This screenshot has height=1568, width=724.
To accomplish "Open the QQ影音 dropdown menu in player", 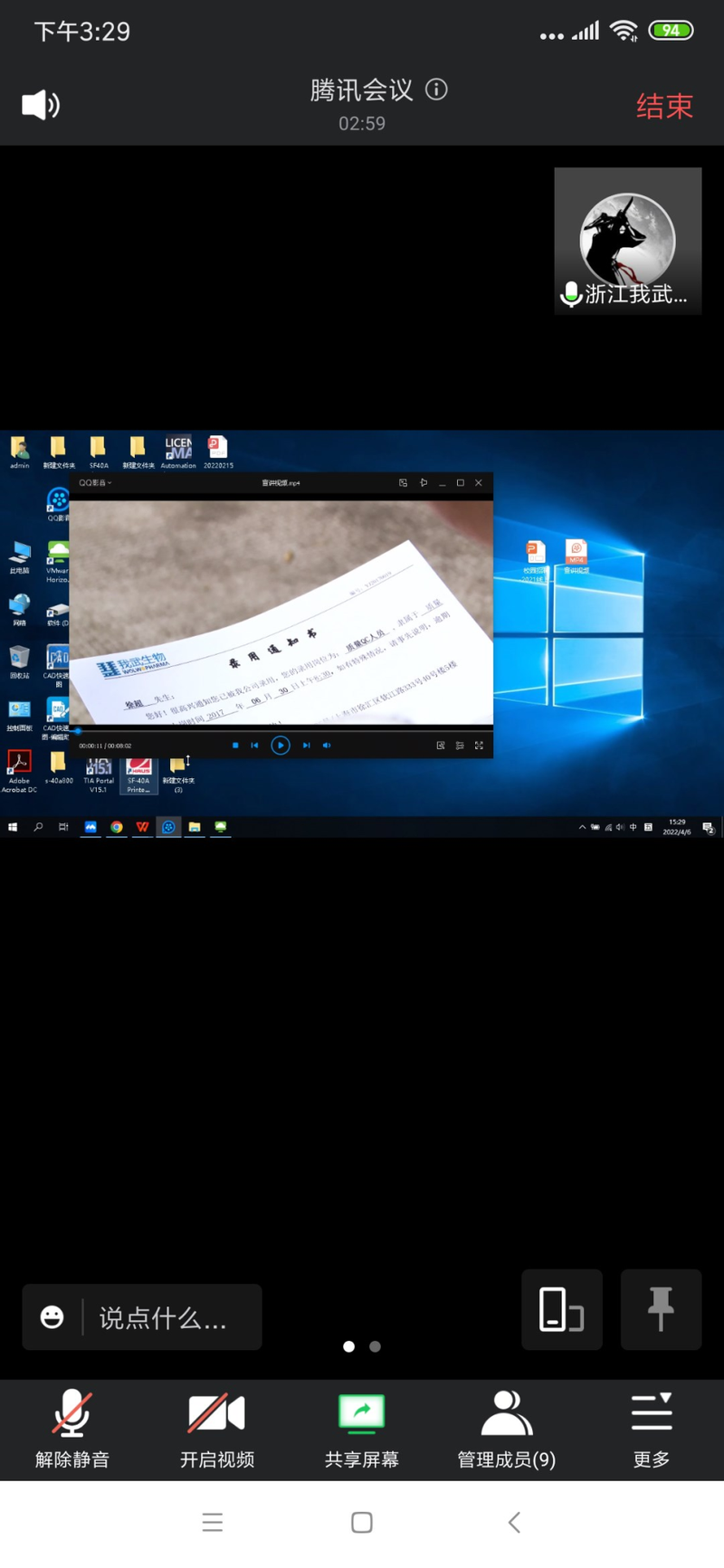I will coord(95,483).
